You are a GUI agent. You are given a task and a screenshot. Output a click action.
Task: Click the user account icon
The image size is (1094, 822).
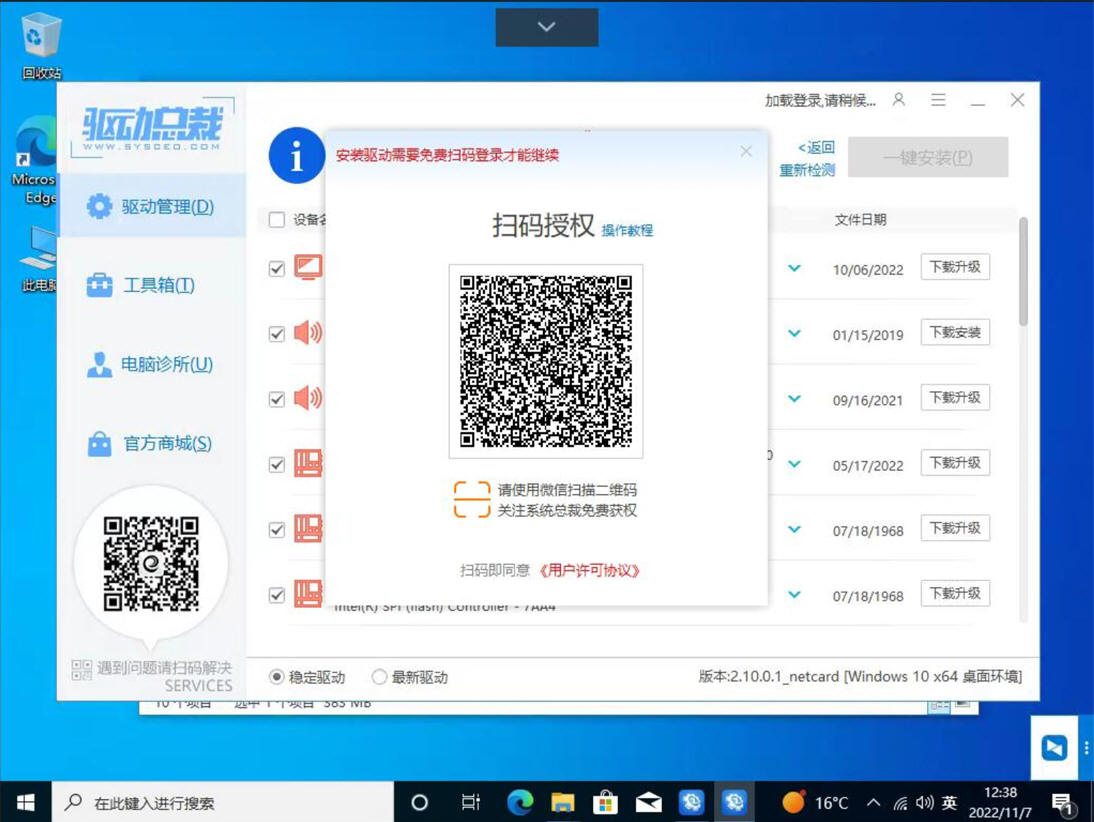click(899, 100)
